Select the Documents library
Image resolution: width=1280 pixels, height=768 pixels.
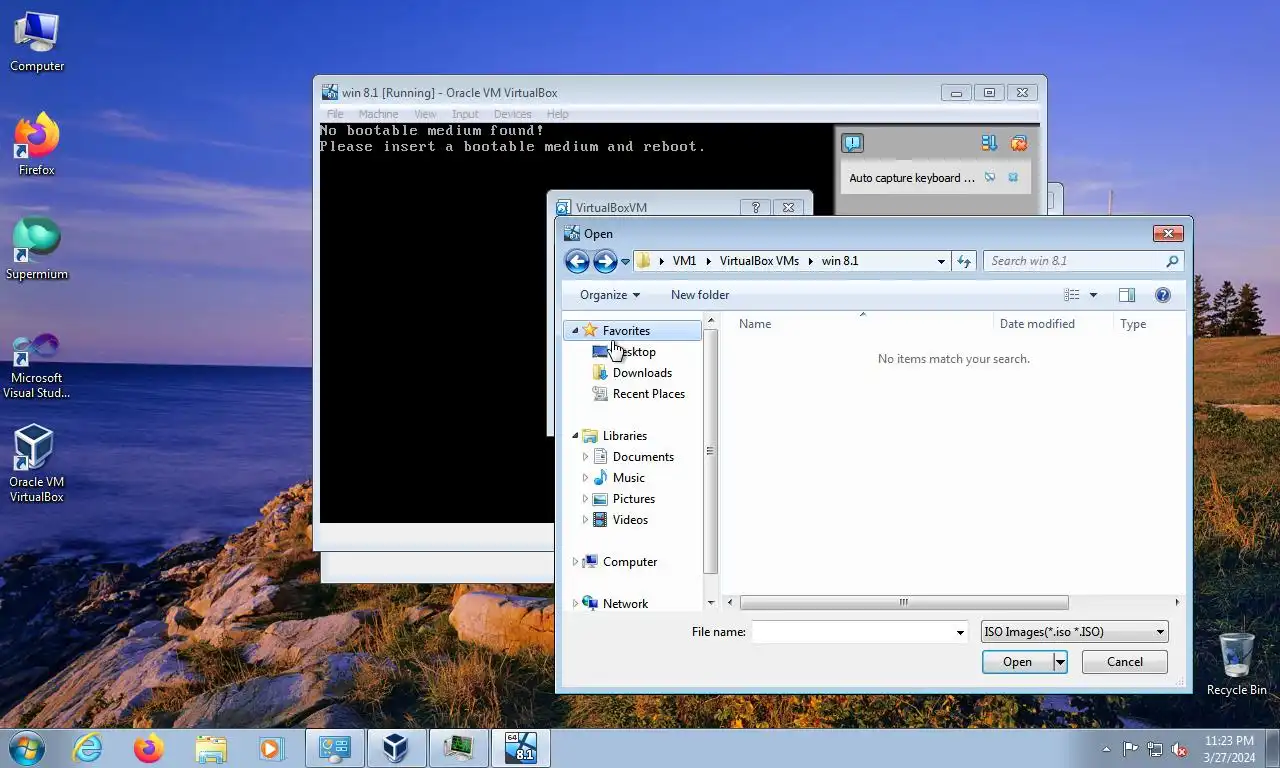(x=643, y=457)
